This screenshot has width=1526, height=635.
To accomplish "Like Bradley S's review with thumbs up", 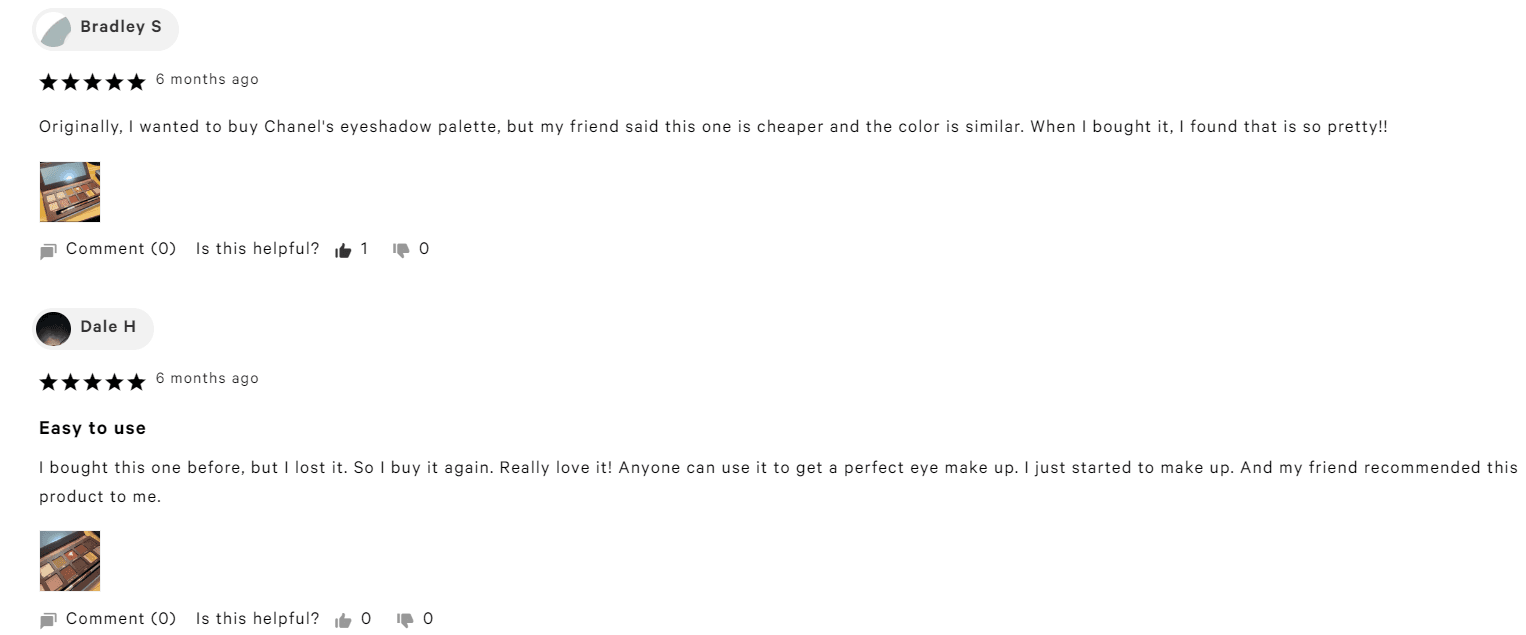I will [x=343, y=250].
